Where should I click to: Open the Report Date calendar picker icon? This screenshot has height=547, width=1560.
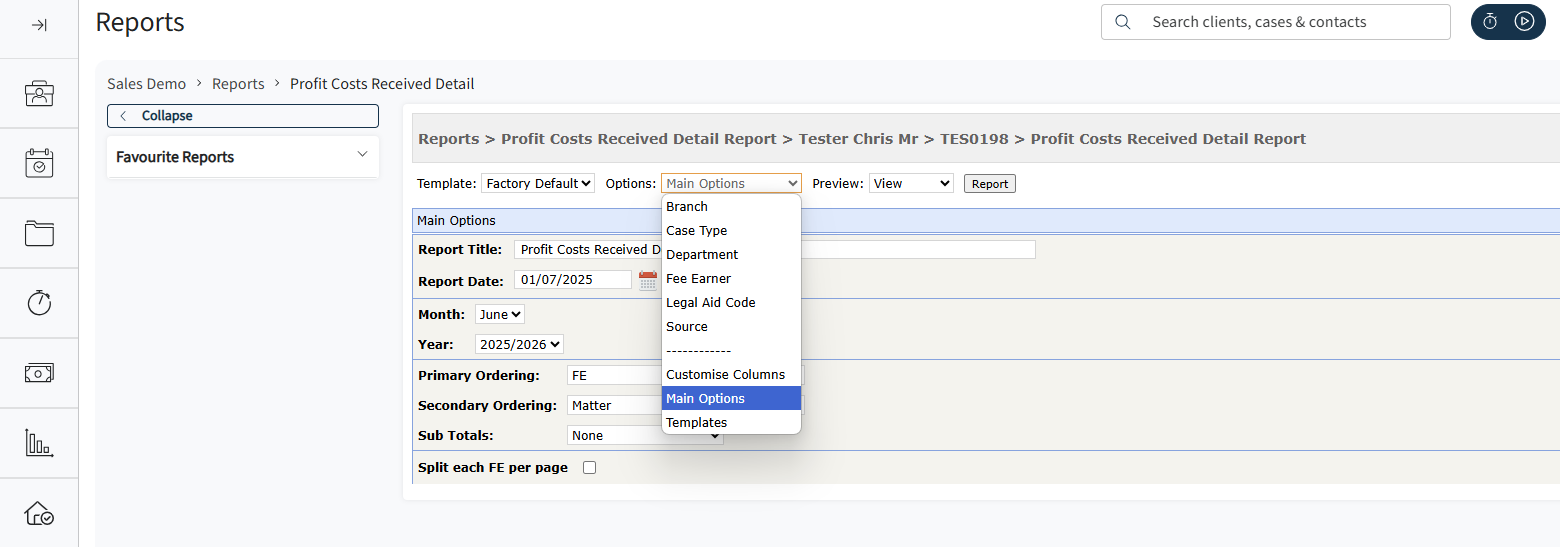(x=648, y=280)
